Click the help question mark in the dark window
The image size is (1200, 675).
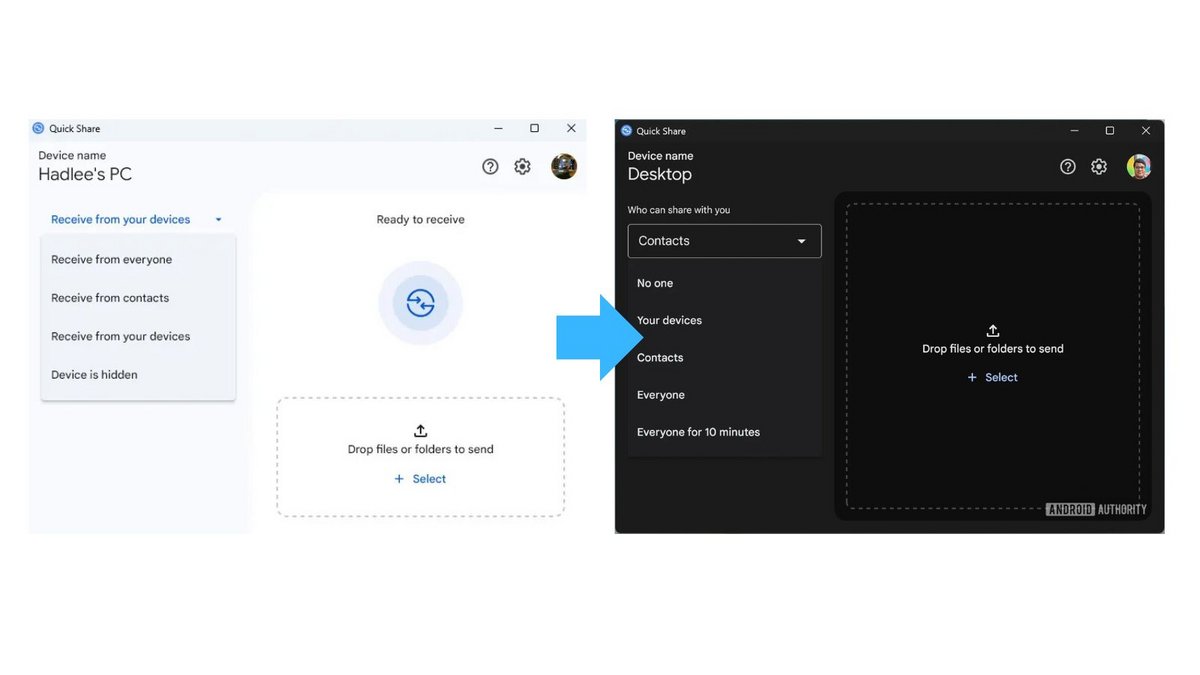pyautogui.click(x=1067, y=166)
